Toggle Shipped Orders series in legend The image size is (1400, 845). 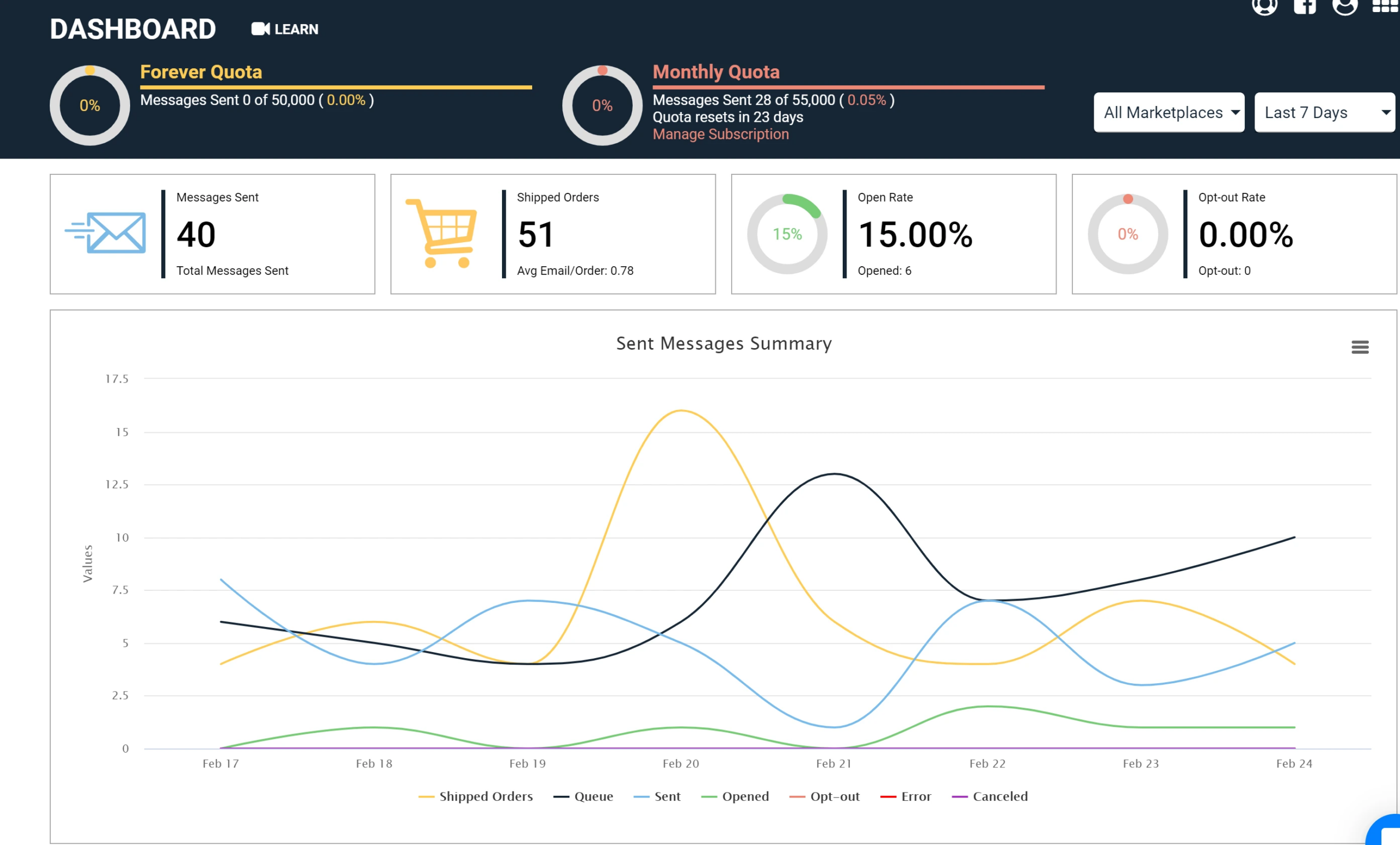click(x=485, y=796)
